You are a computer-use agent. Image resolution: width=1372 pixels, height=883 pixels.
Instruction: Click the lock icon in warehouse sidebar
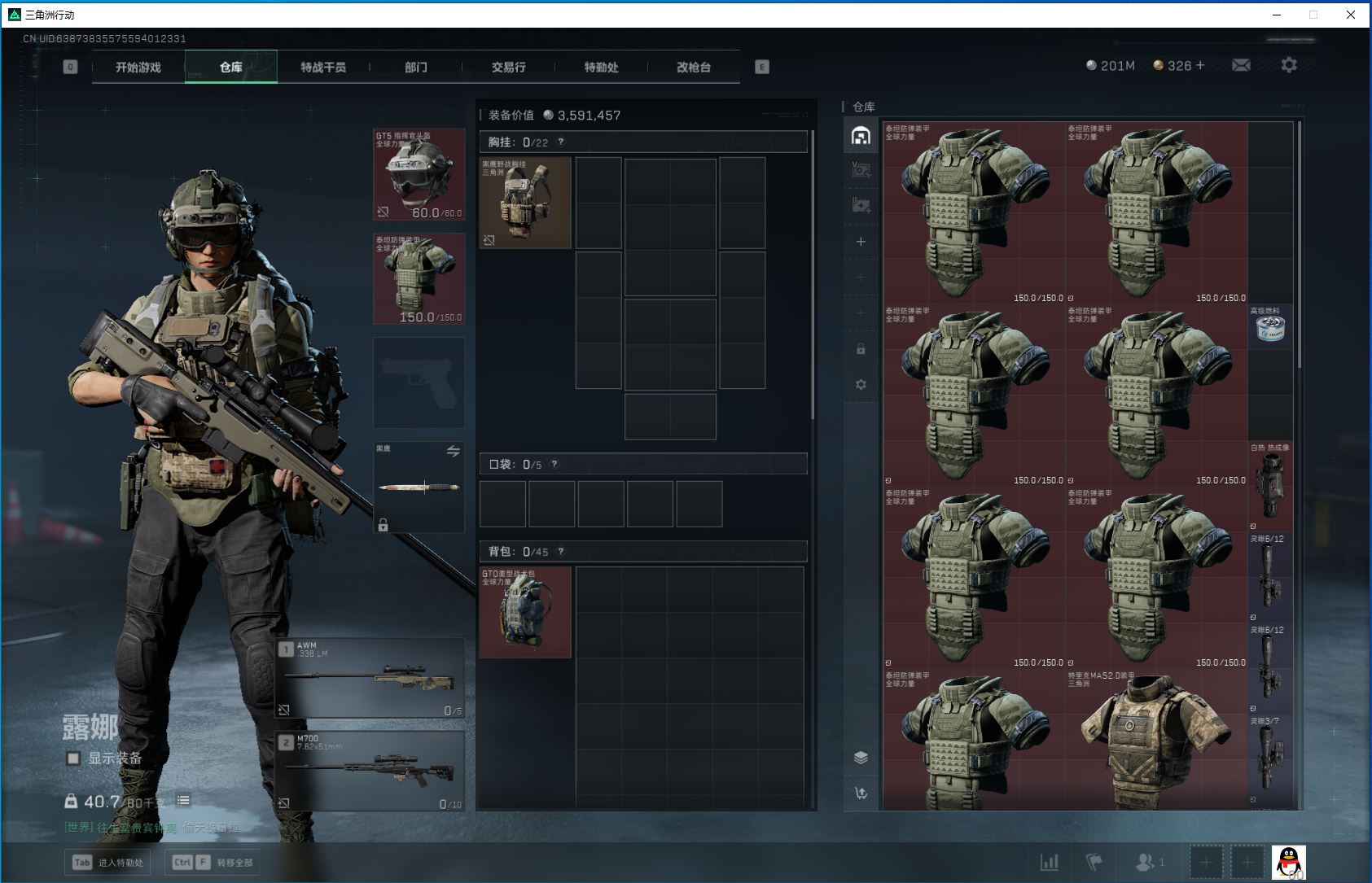[x=861, y=349]
